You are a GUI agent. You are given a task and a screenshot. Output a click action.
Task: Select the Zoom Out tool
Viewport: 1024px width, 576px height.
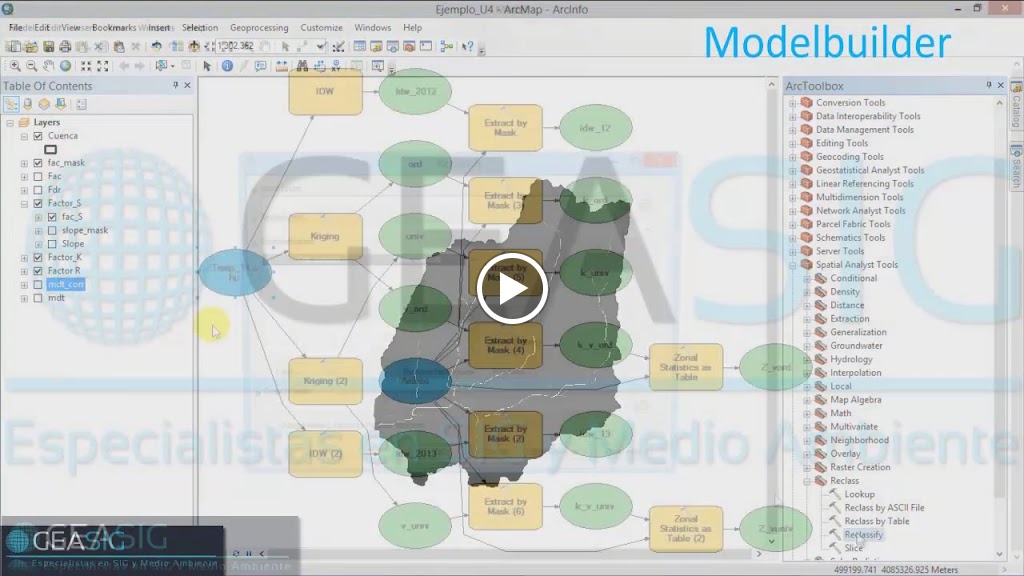click(x=31, y=66)
